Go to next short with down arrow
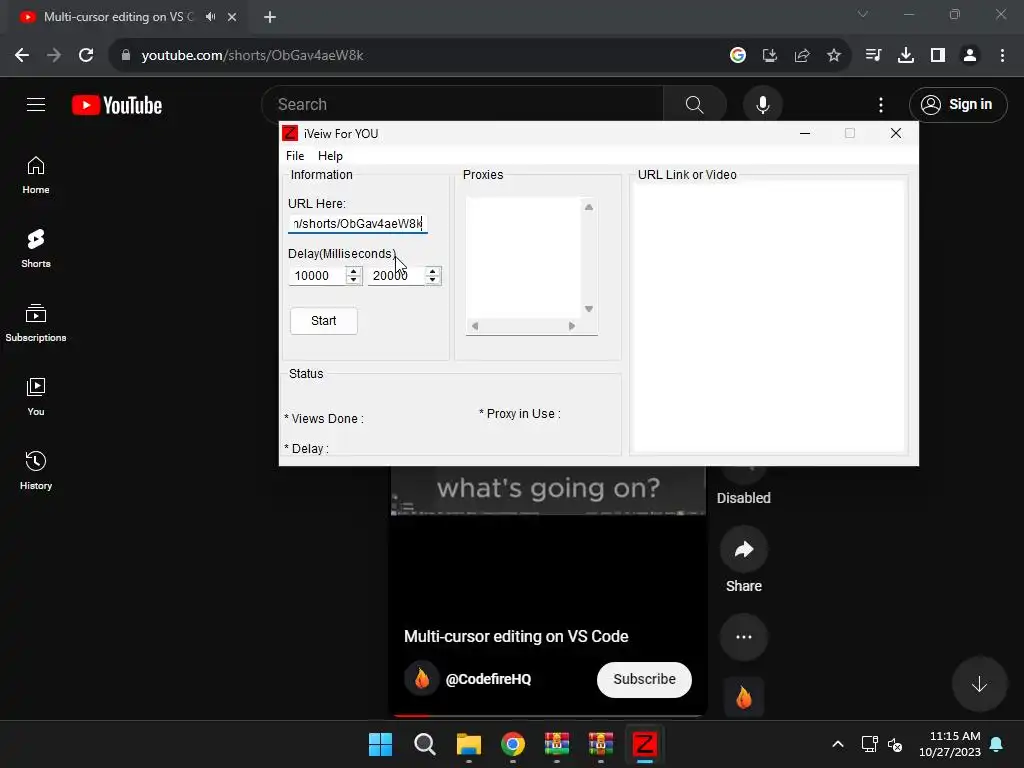The height and width of the screenshot is (768, 1024). (978, 684)
